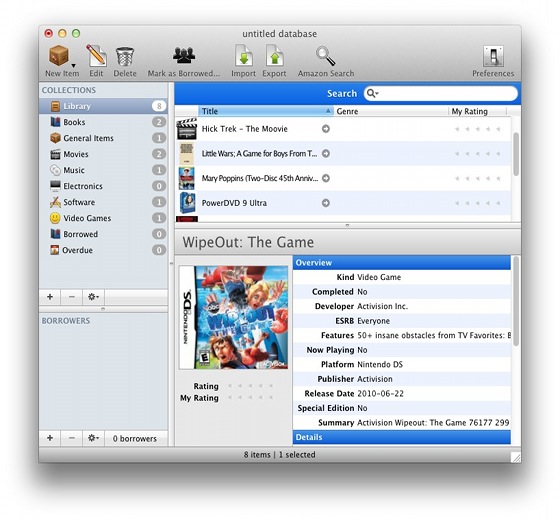Expand the Details section header
The height and width of the screenshot is (520, 560).
(402, 437)
